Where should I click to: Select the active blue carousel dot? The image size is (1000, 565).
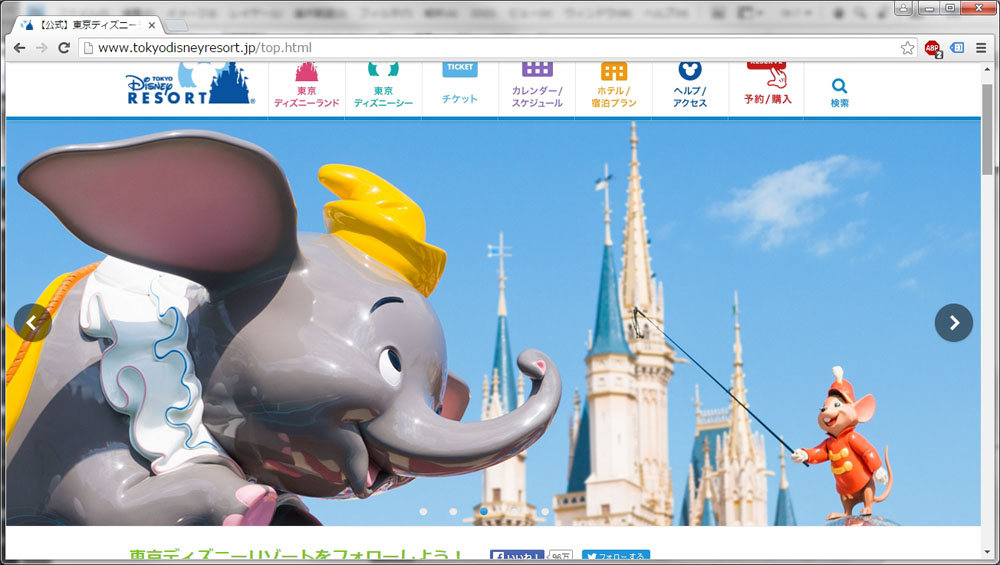click(483, 511)
